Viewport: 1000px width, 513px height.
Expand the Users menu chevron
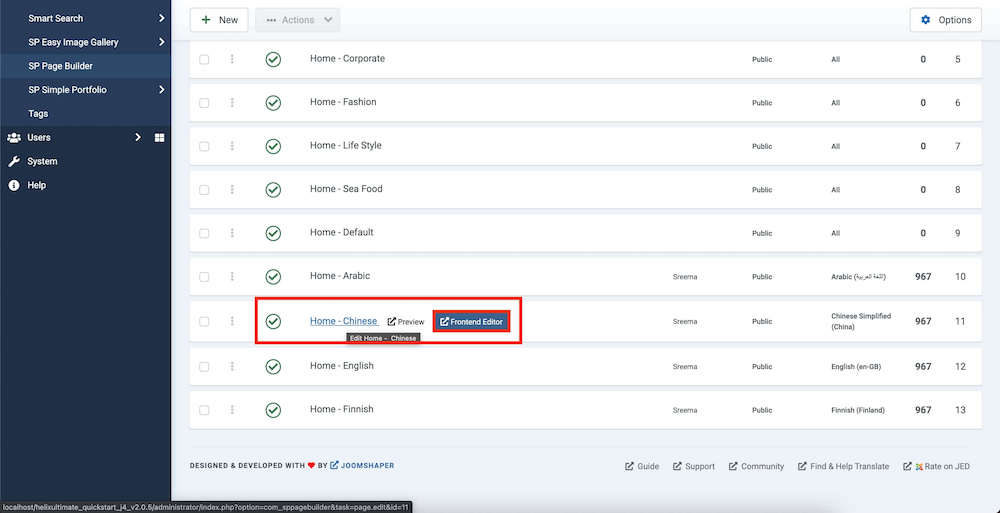(138, 137)
